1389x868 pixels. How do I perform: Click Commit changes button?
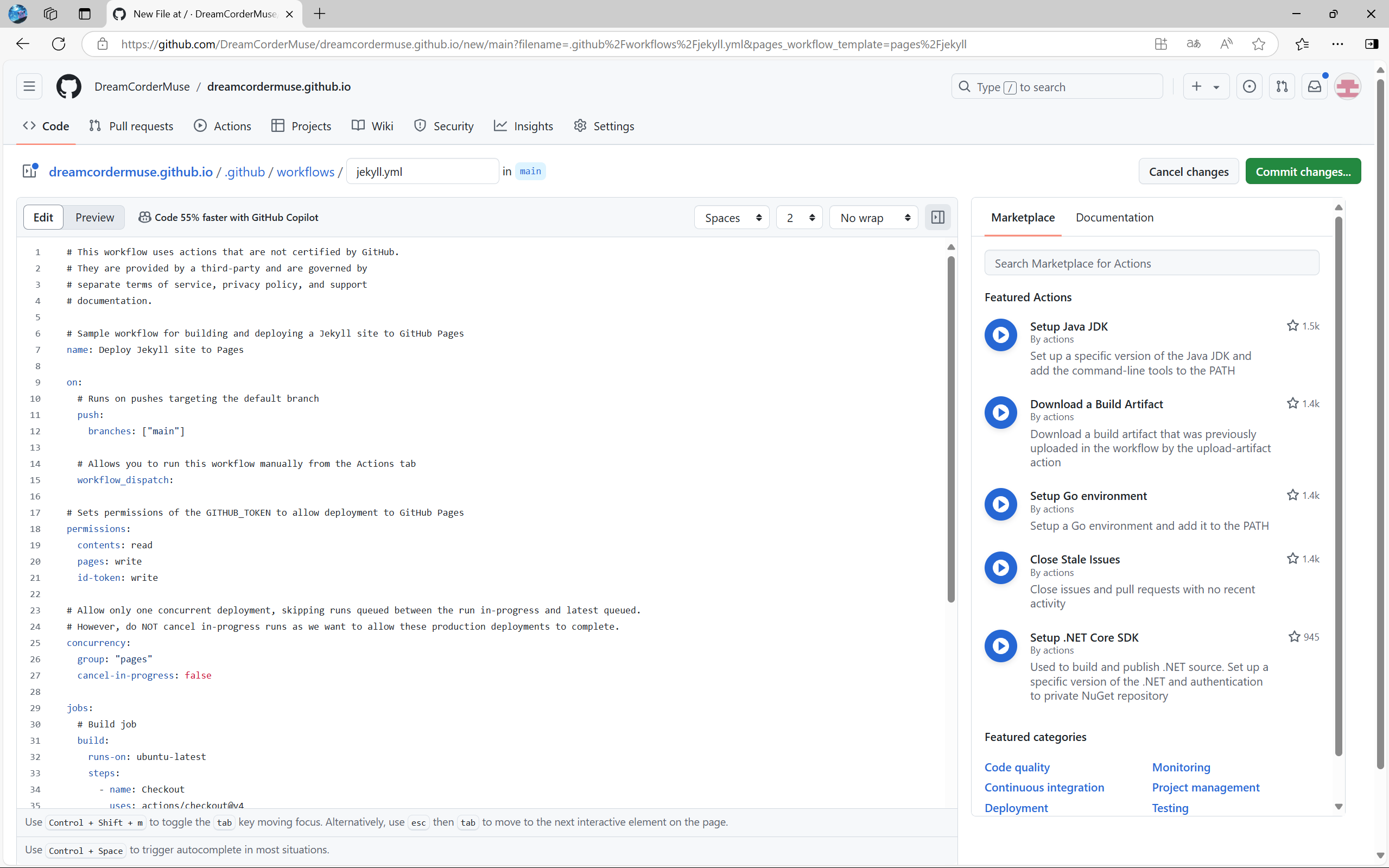(x=1303, y=171)
